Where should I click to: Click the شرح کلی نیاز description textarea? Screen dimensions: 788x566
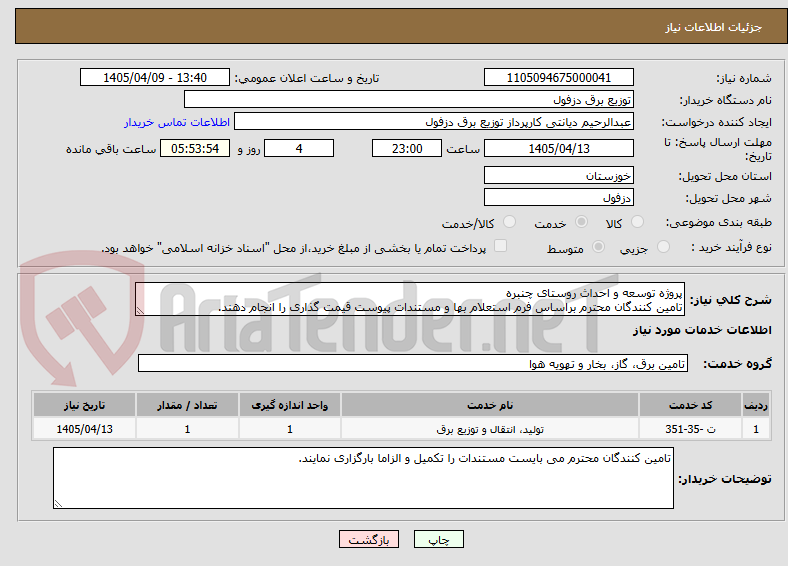(410, 300)
